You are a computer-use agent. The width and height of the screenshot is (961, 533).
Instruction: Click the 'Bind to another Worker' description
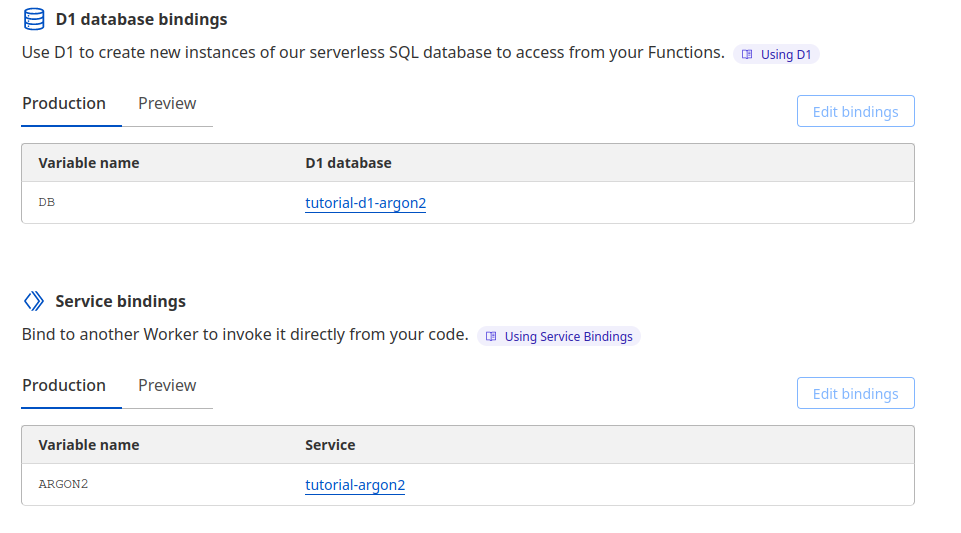pos(245,335)
